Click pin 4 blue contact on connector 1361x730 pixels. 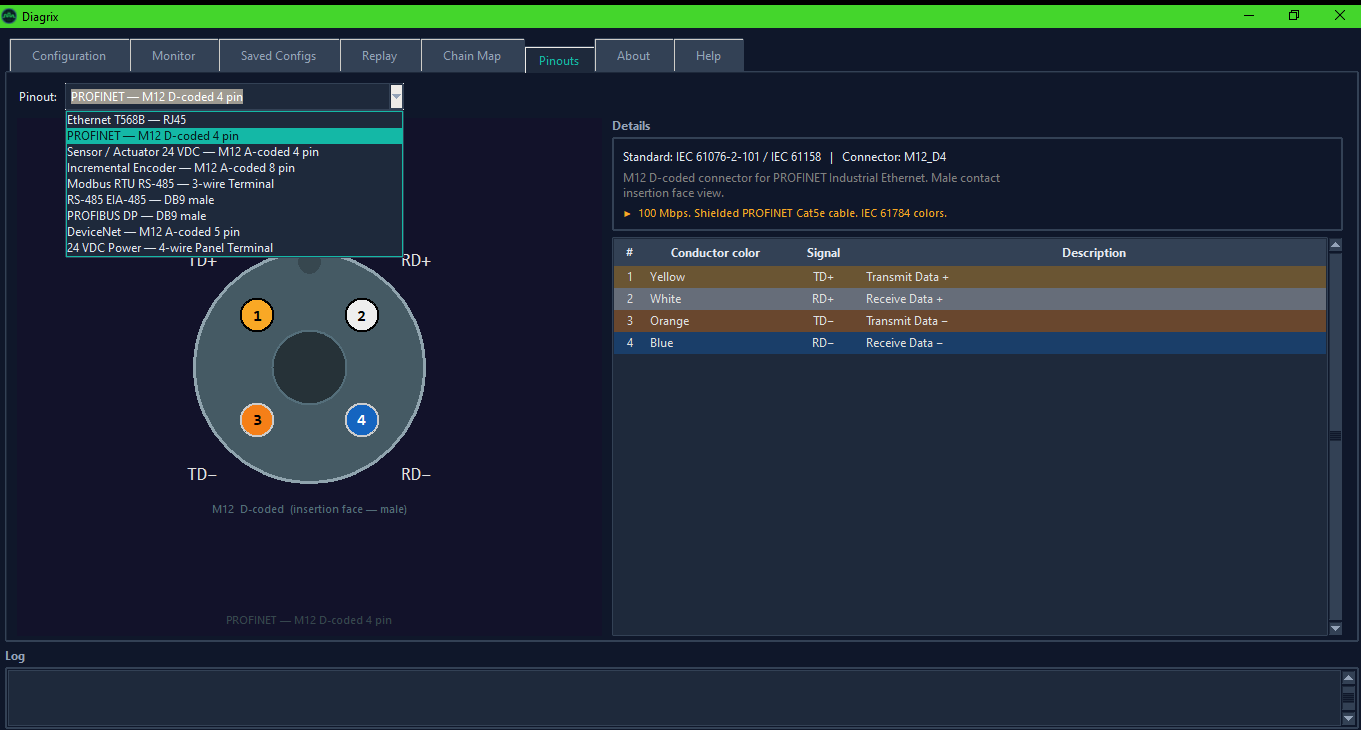coord(362,420)
